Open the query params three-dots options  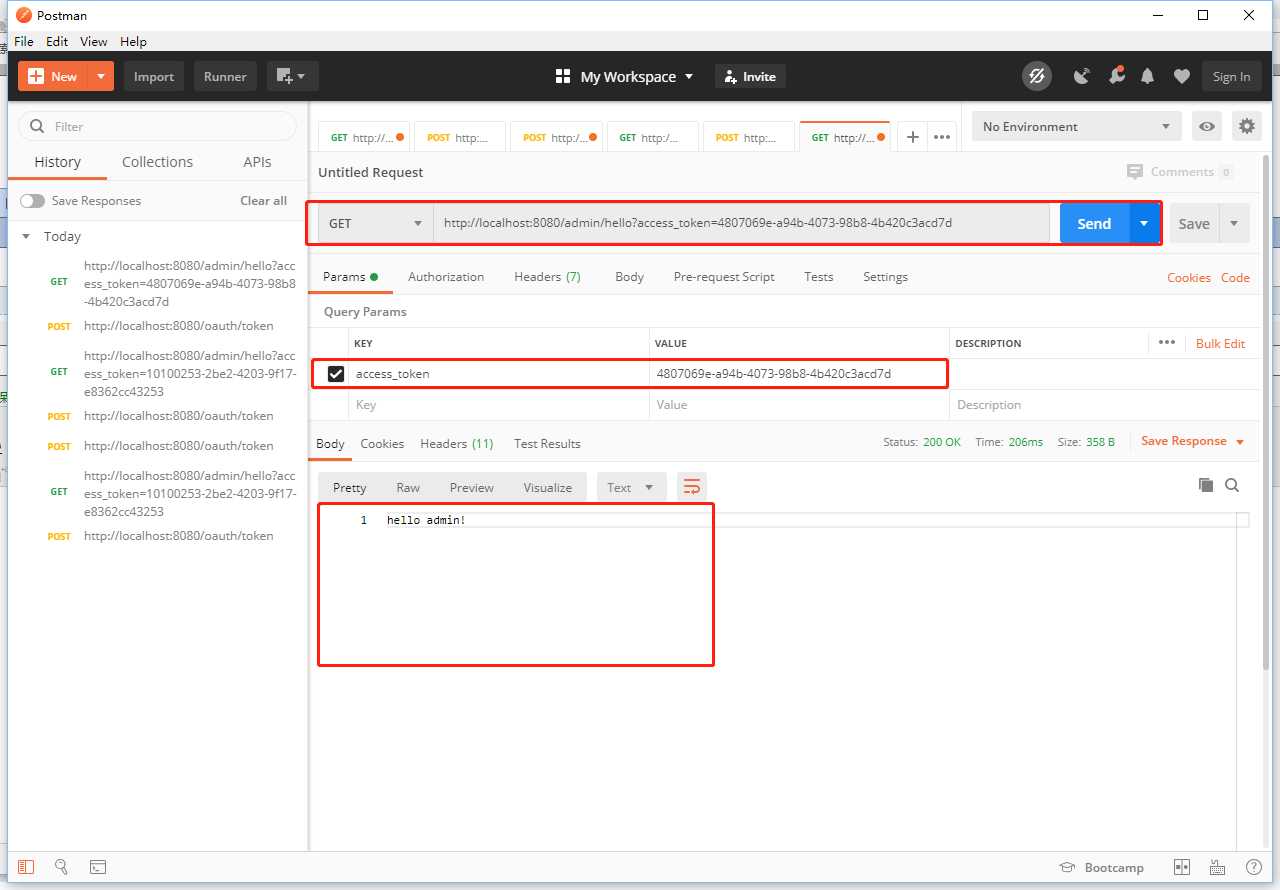click(1167, 342)
